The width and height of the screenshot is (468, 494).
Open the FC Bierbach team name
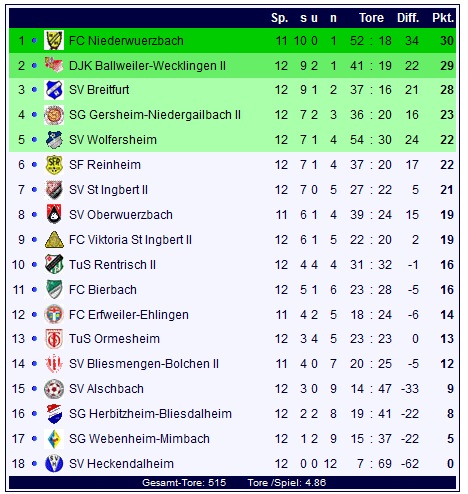coord(103,290)
